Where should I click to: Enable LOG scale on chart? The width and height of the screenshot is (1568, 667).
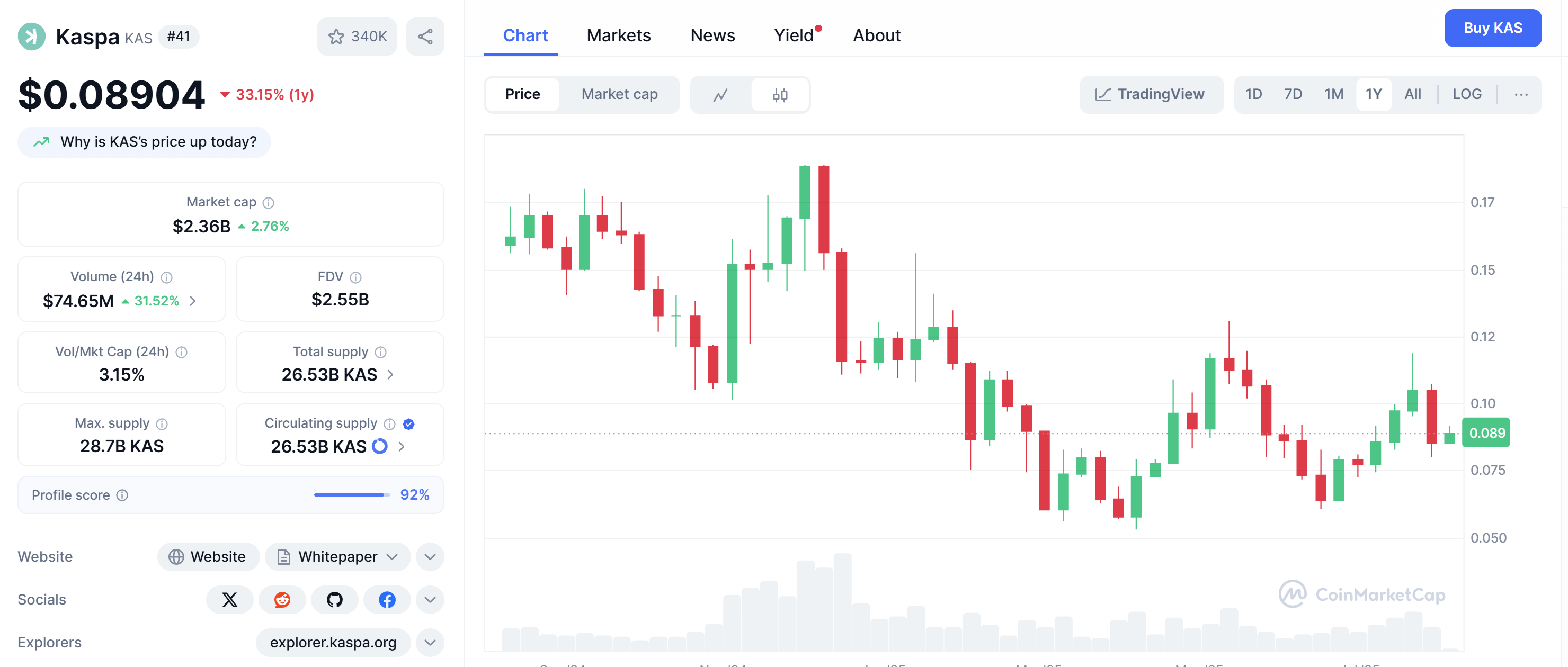[x=1466, y=94]
